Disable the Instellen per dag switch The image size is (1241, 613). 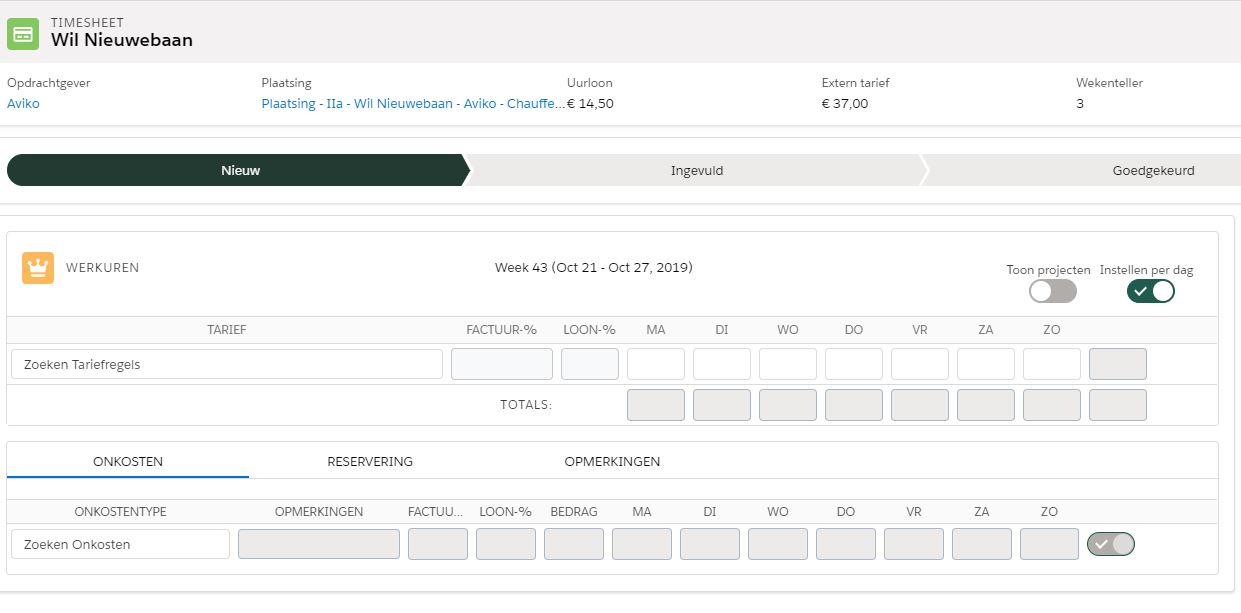click(1151, 291)
